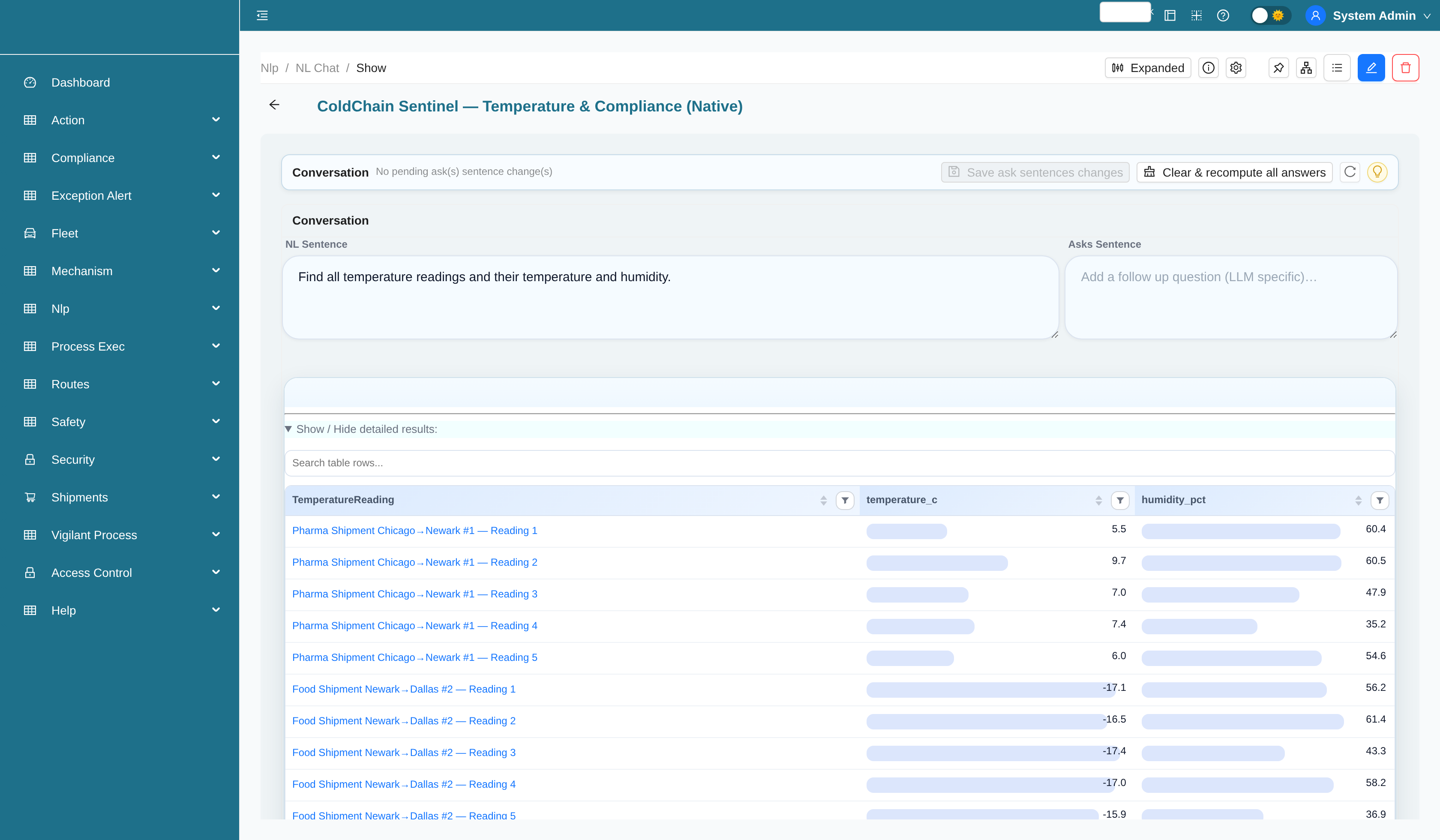This screenshot has height=840, width=1440.
Task: Expand the Action sidebar menu
Action: coord(120,120)
